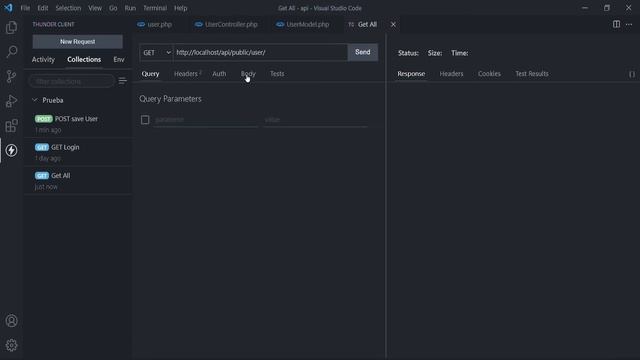This screenshot has width=640, height=360.
Task: Open the GET method dropdown
Action: [156, 53]
